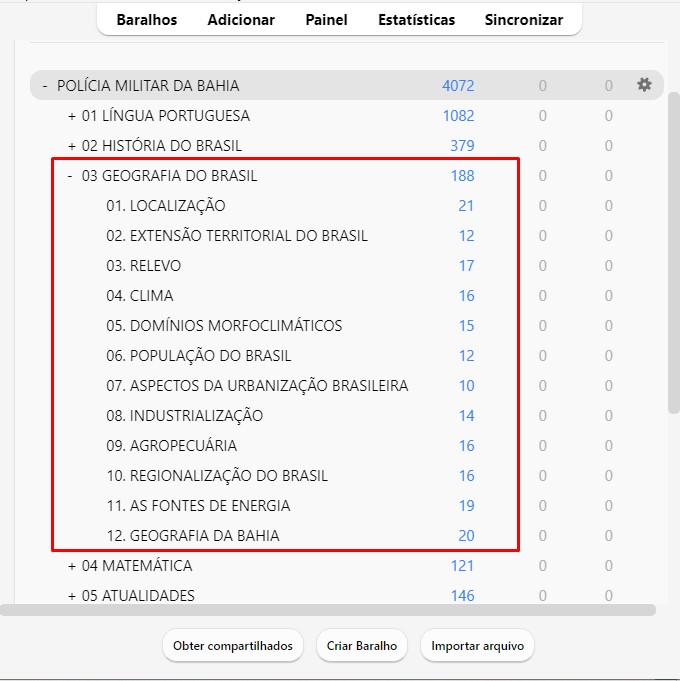Click the count 146 beside ATUALIDADES
The height and width of the screenshot is (681, 680).
coord(462,596)
